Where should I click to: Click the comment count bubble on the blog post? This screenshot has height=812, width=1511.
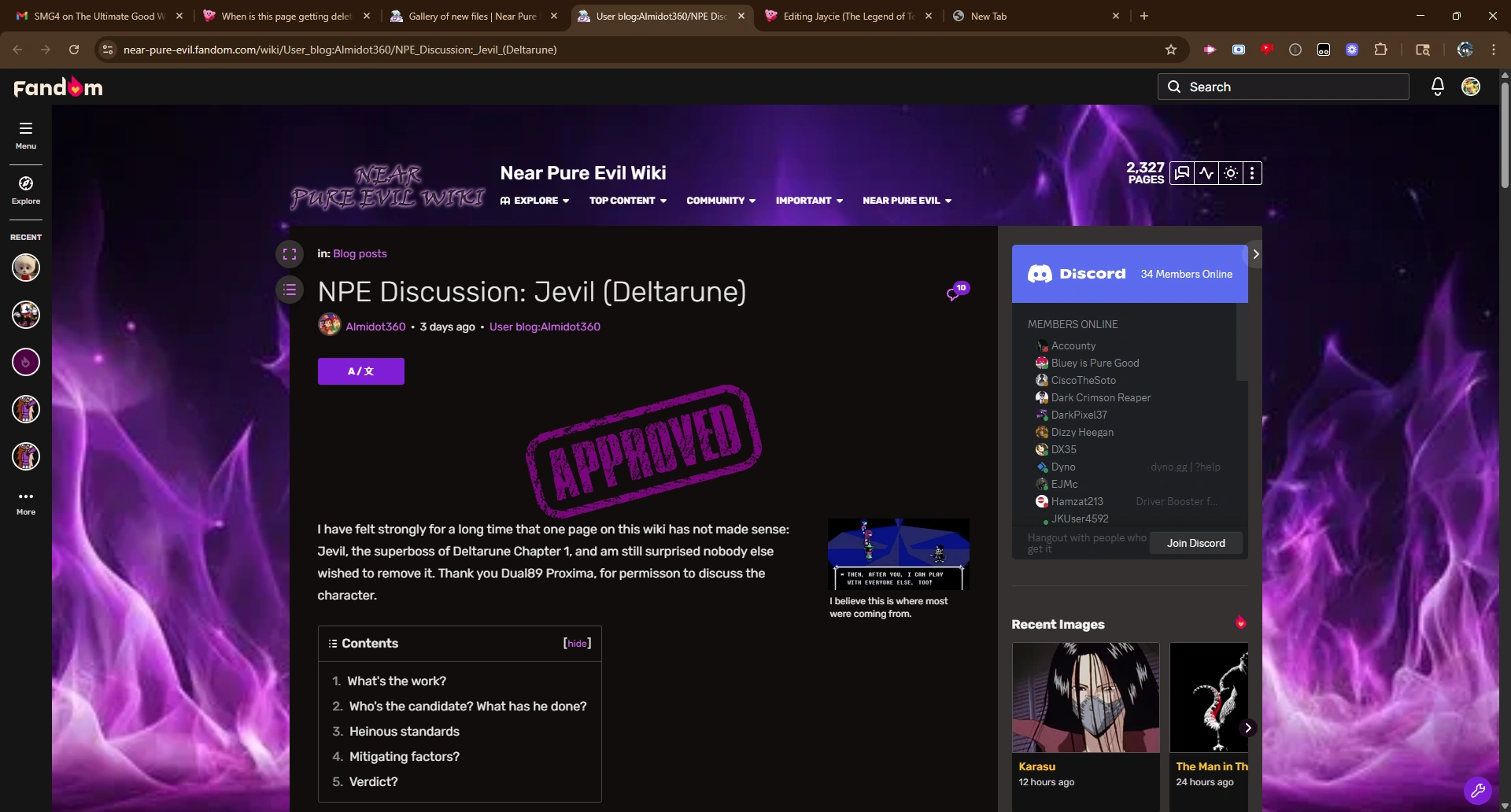956,292
